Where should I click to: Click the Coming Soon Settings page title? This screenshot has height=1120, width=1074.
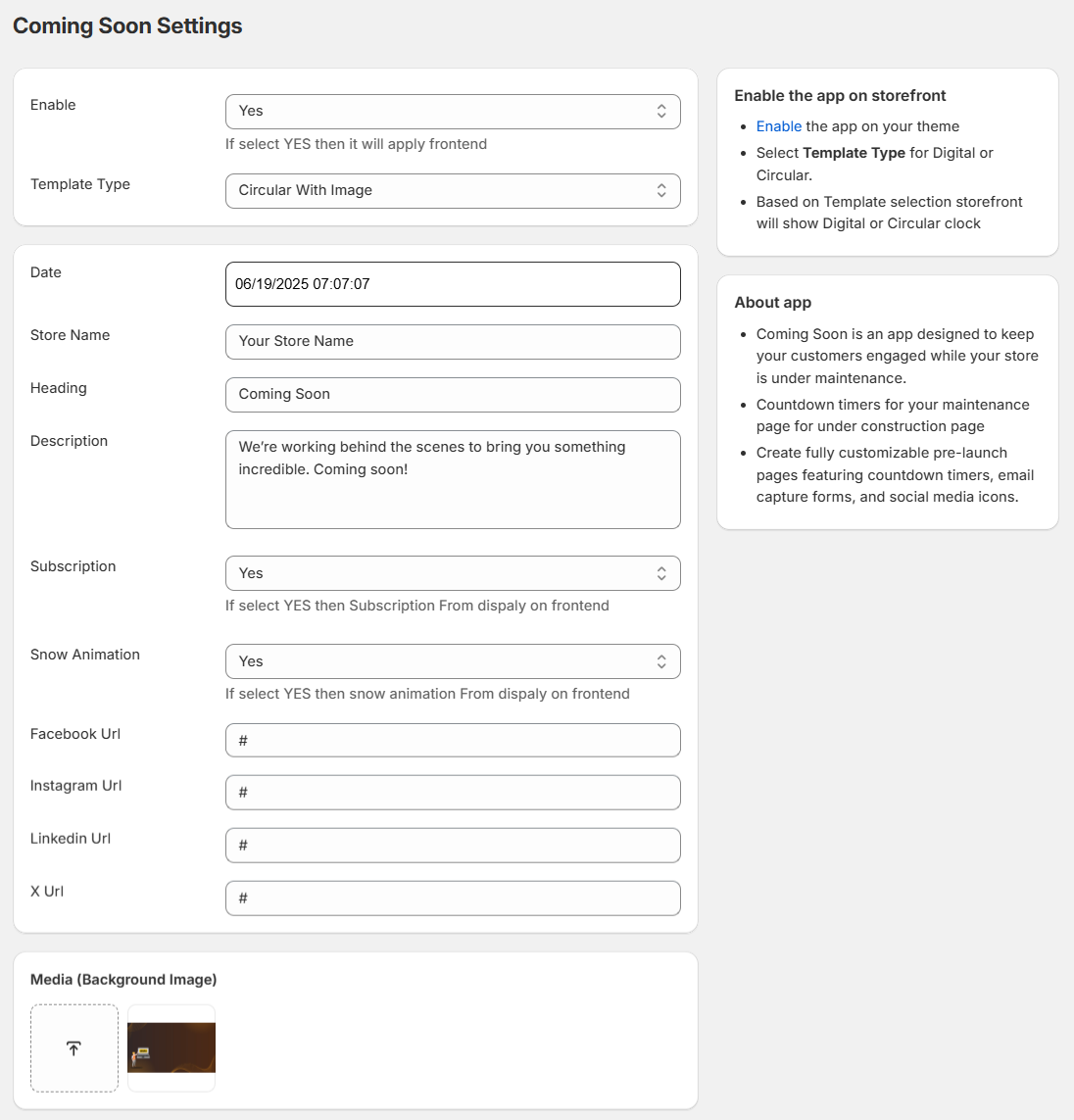coord(127,26)
